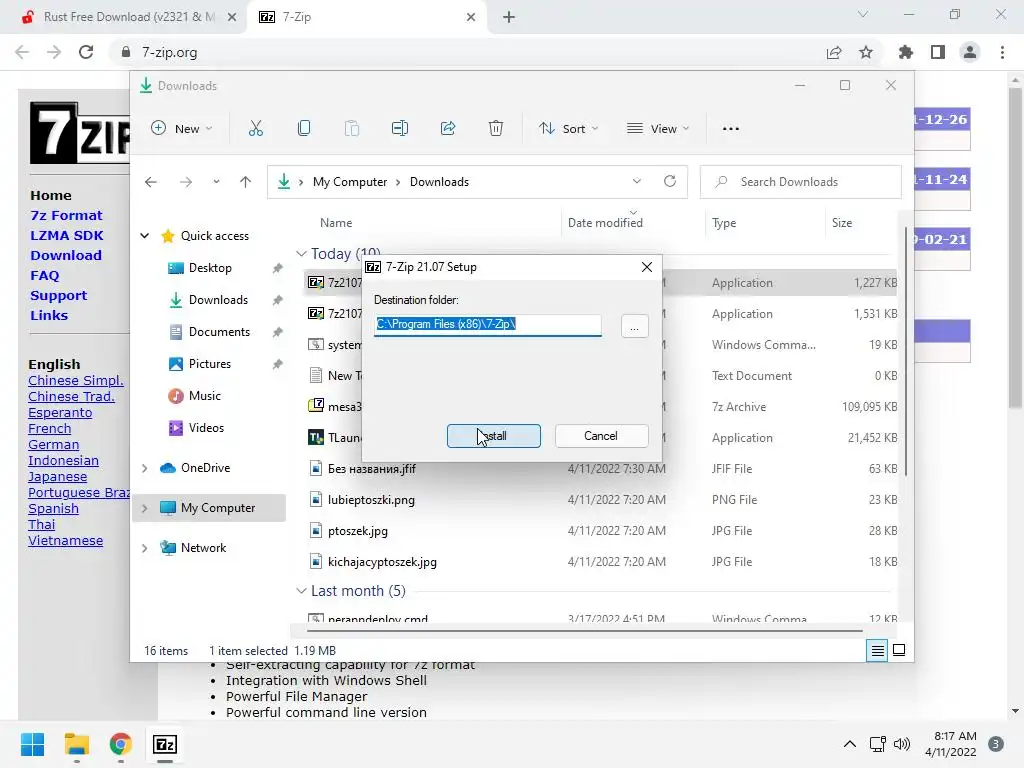The height and width of the screenshot is (768, 1024).
Task: Expand the Network tree node
Action: tap(144, 548)
